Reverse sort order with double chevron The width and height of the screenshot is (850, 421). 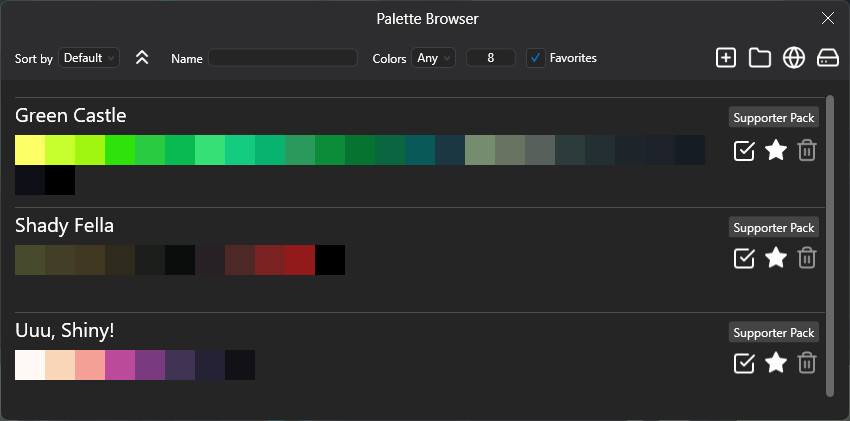click(142, 58)
